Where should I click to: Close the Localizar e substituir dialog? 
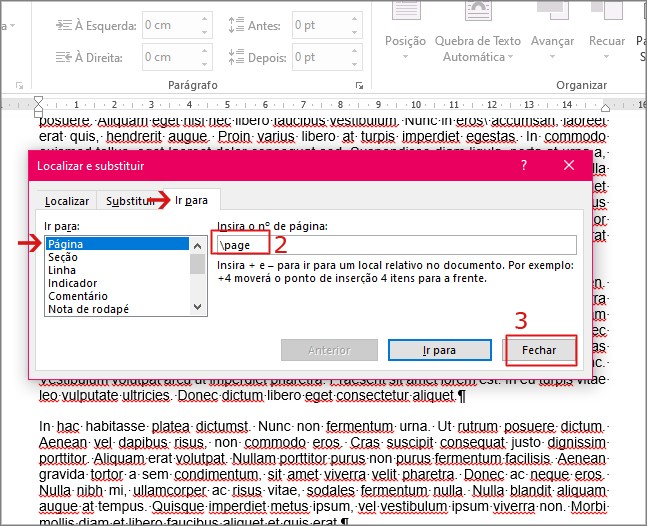(569, 165)
